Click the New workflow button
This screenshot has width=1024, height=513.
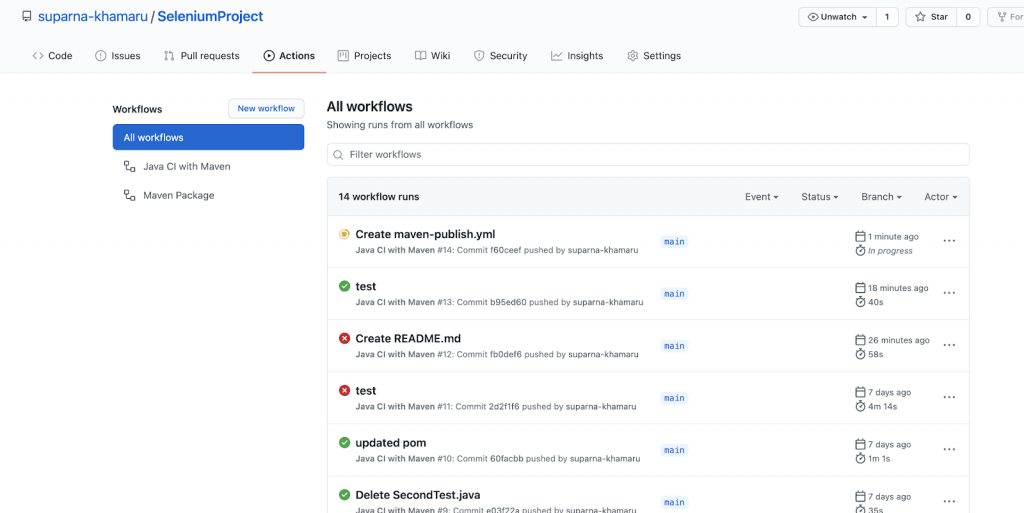click(x=266, y=109)
